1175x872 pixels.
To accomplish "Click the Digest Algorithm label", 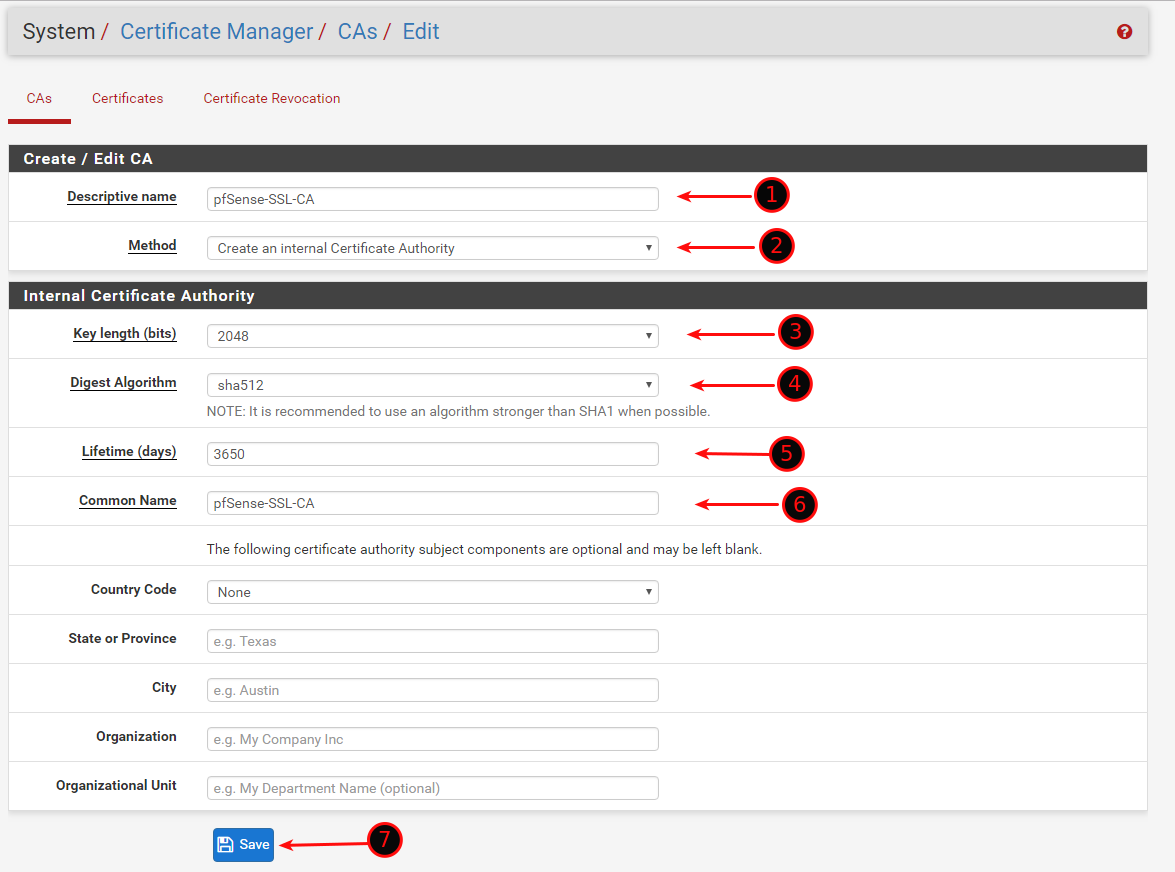I will coord(124,382).
